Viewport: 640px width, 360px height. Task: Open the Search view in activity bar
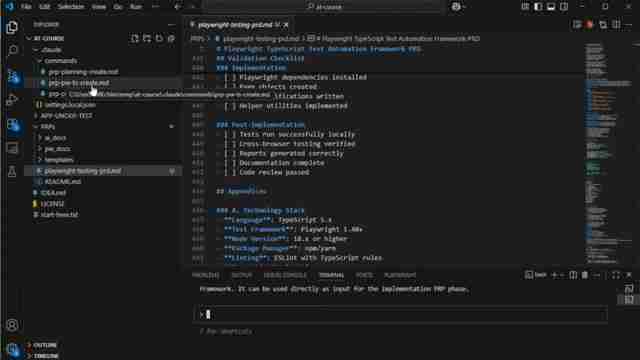pyautogui.click(x=12, y=51)
